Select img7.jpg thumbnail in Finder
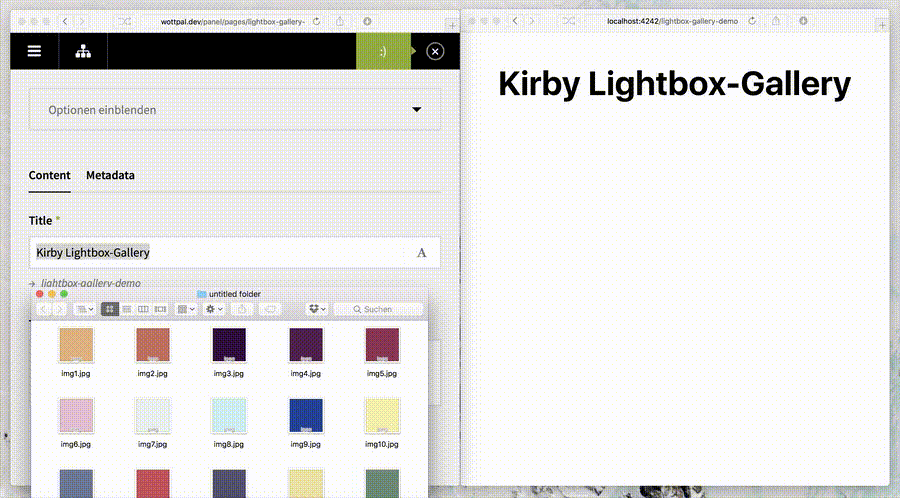Viewport: 900px width, 498px height. [x=153, y=415]
